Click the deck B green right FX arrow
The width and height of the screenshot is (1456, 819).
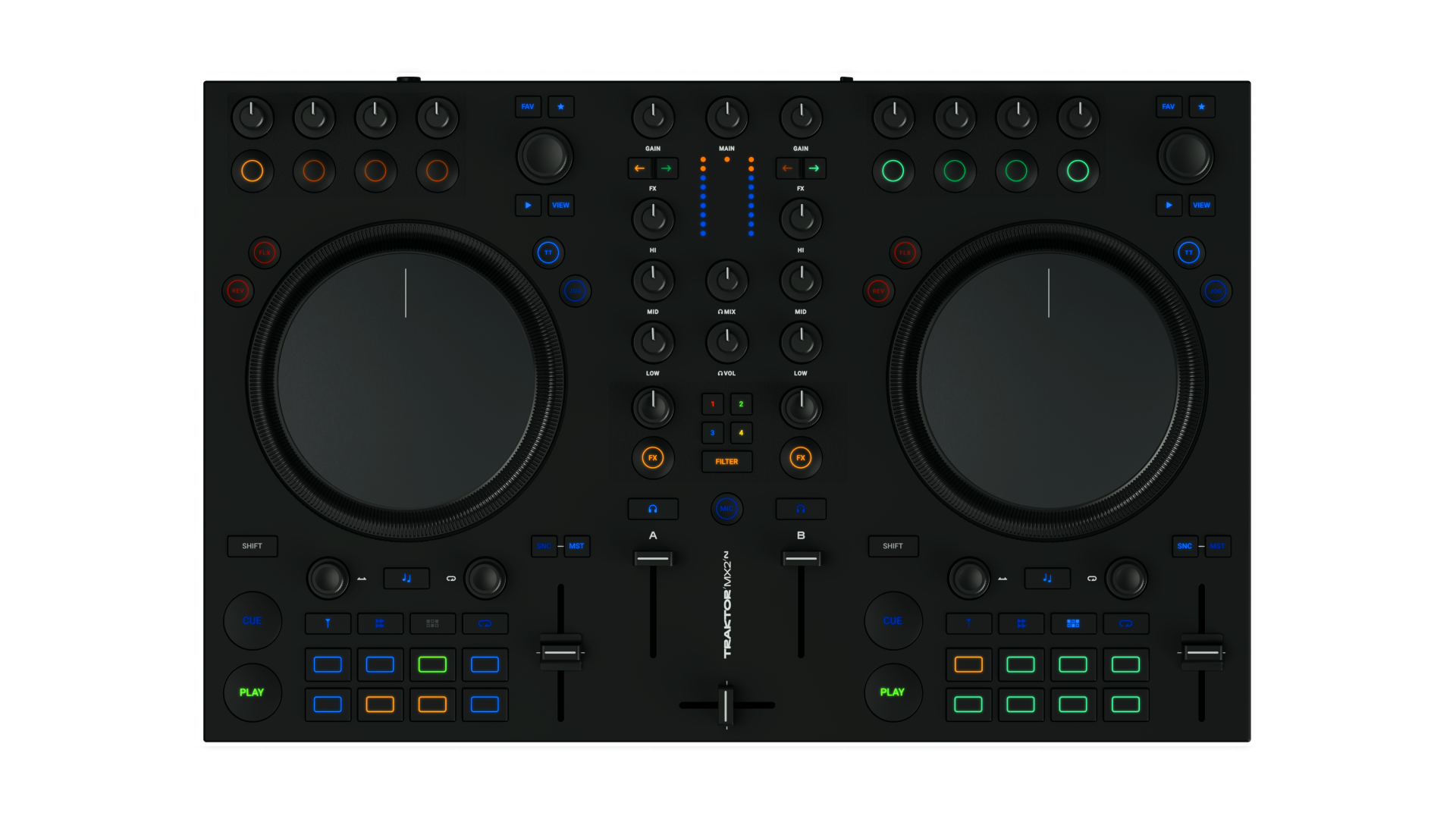[x=814, y=168]
